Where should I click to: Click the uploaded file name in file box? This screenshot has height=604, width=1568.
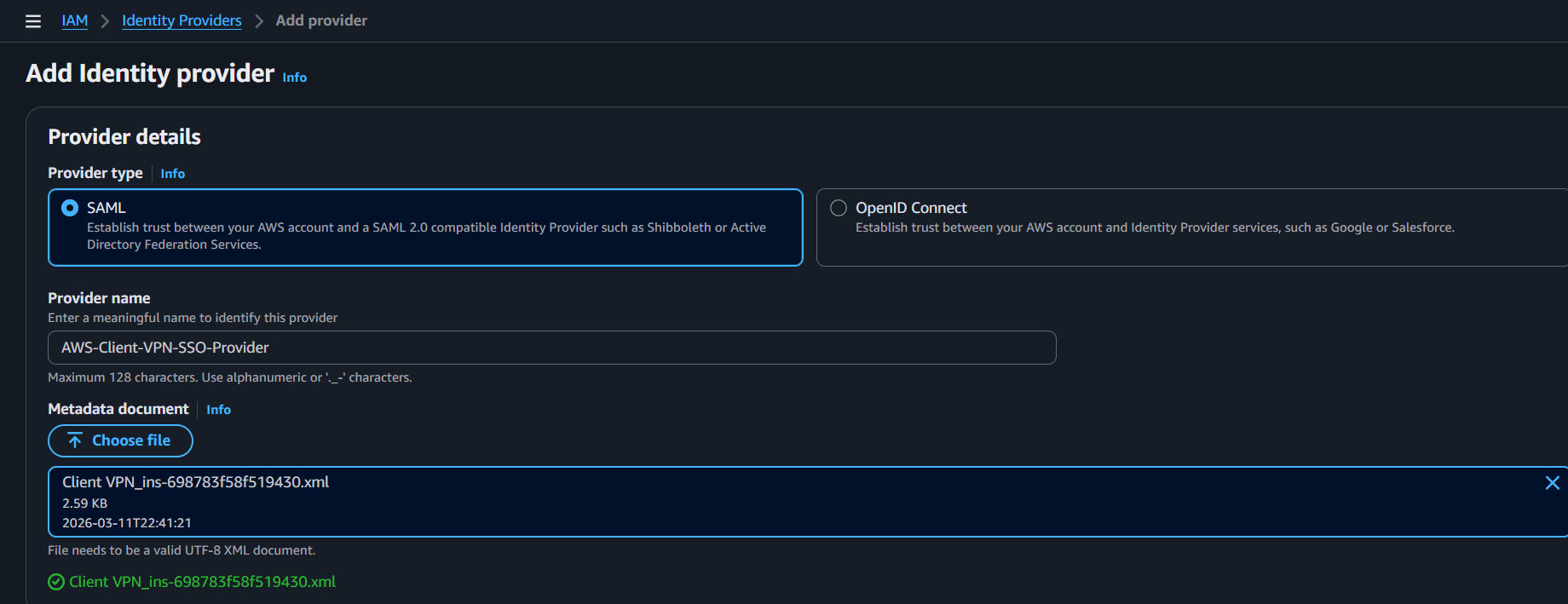pos(195,482)
